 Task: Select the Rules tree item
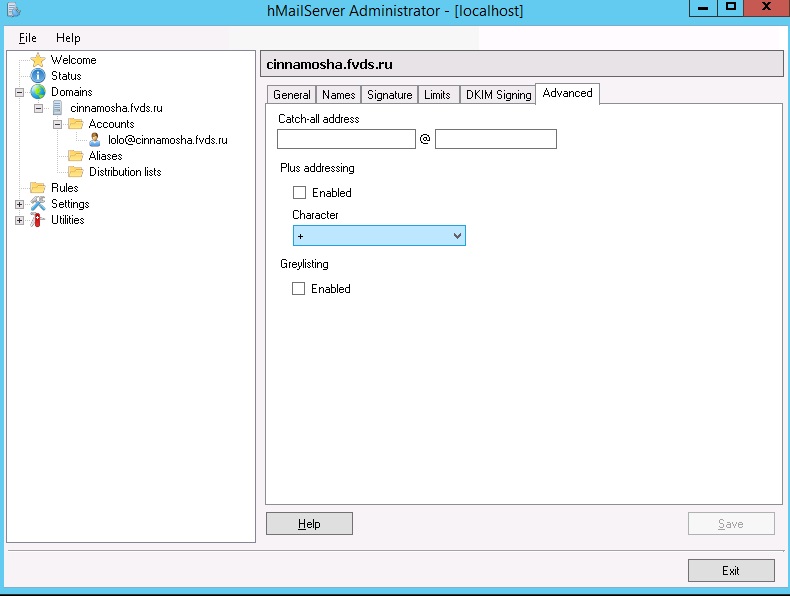64,188
